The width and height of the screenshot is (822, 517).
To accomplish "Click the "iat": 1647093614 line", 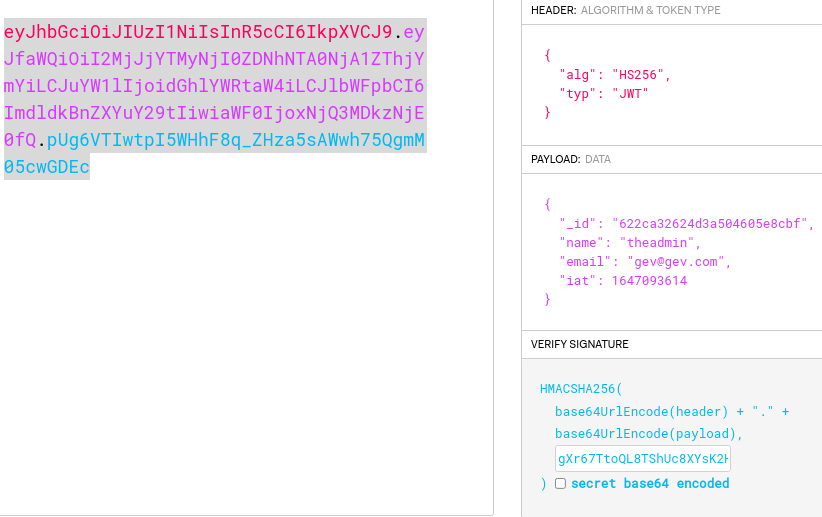I will 623,281.
